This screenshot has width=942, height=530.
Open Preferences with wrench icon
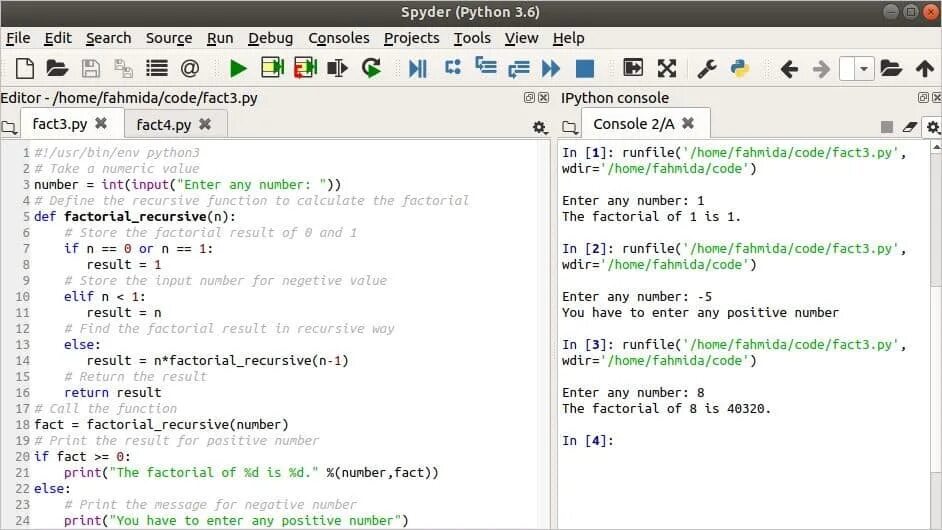(x=707, y=69)
